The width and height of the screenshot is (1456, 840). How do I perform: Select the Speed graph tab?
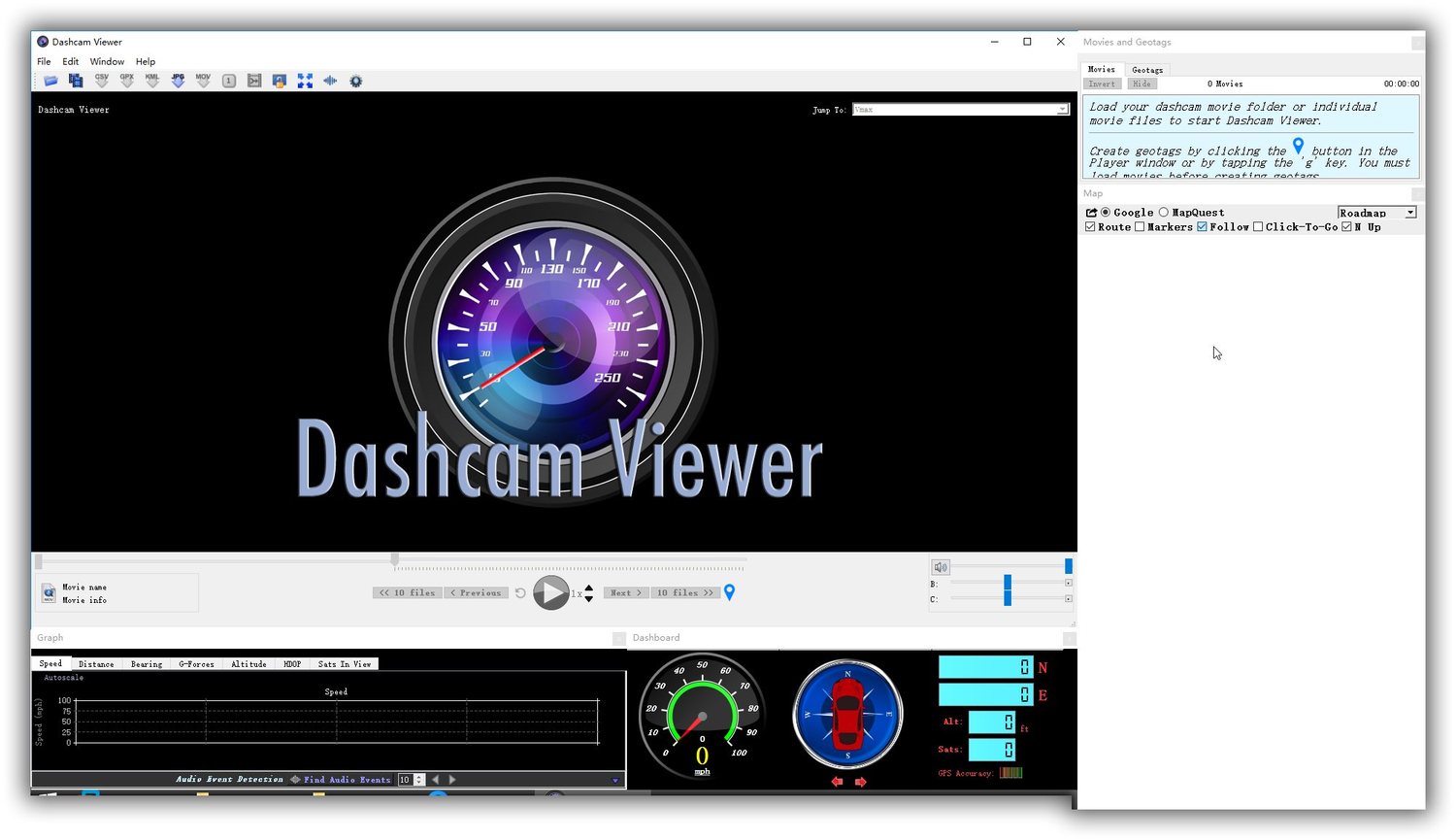[50, 663]
